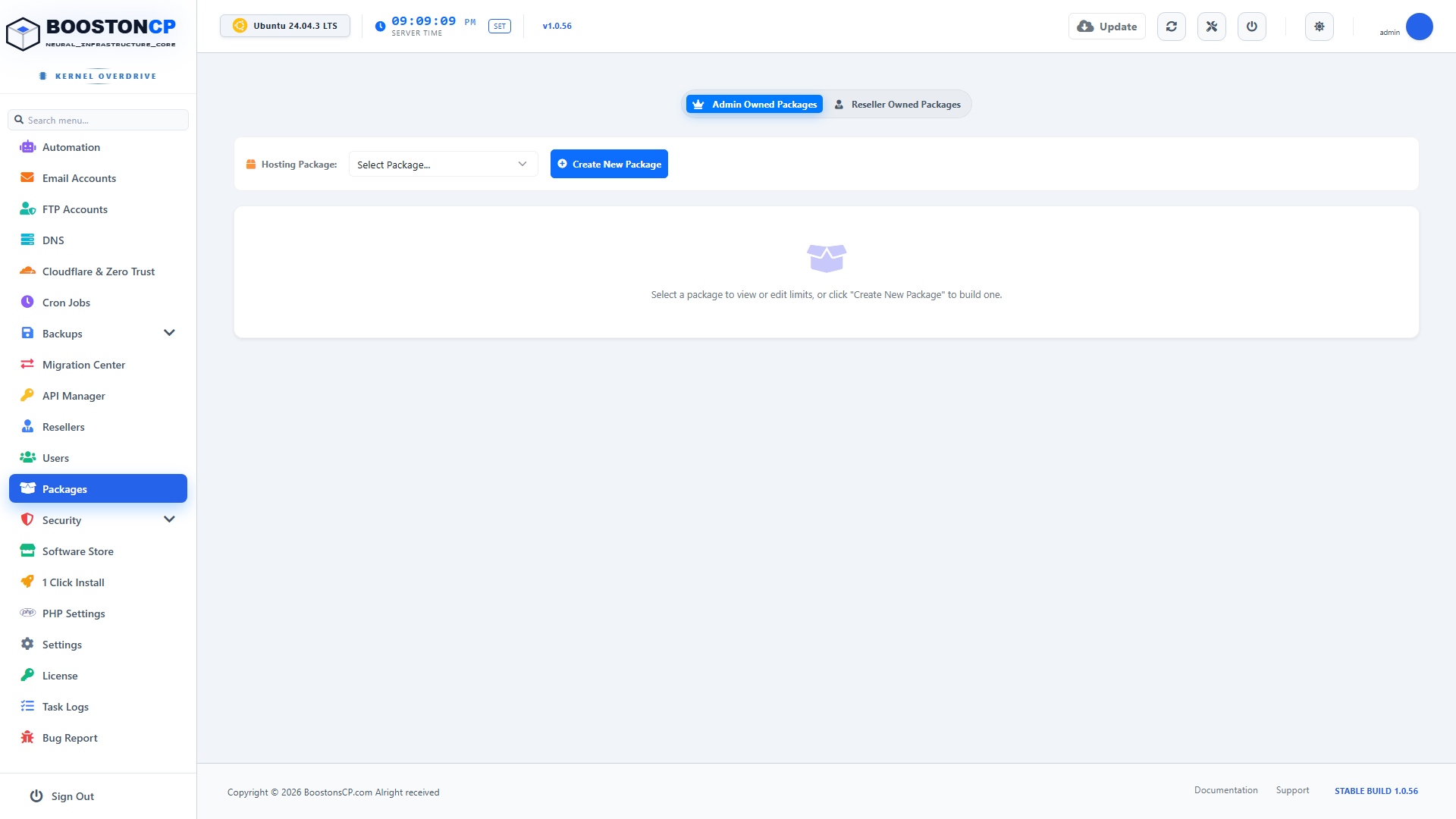Image resolution: width=1456 pixels, height=819 pixels.
Task: Open Automation robot icon in sidebar
Action: 27,147
